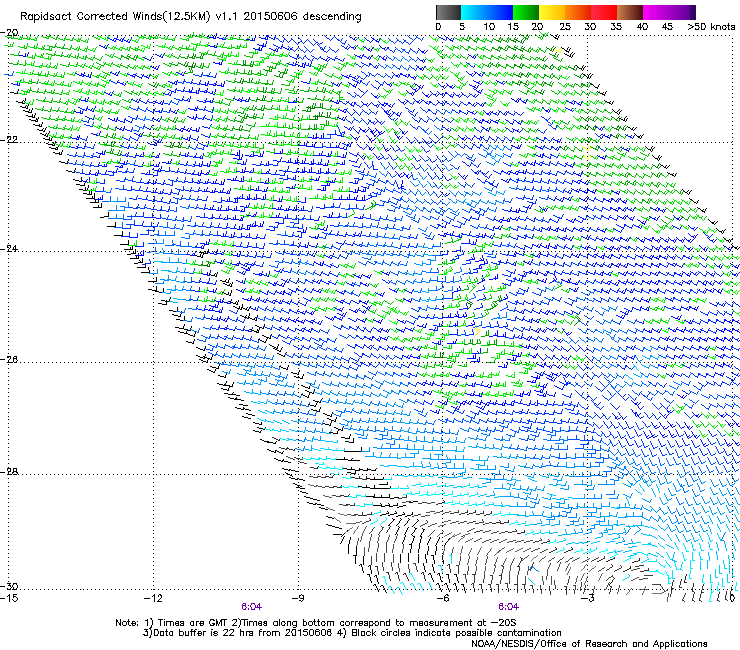This screenshot has height=650, width=740.
Task: Select the '>50 knots' legend label
Action: pos(711,27)
